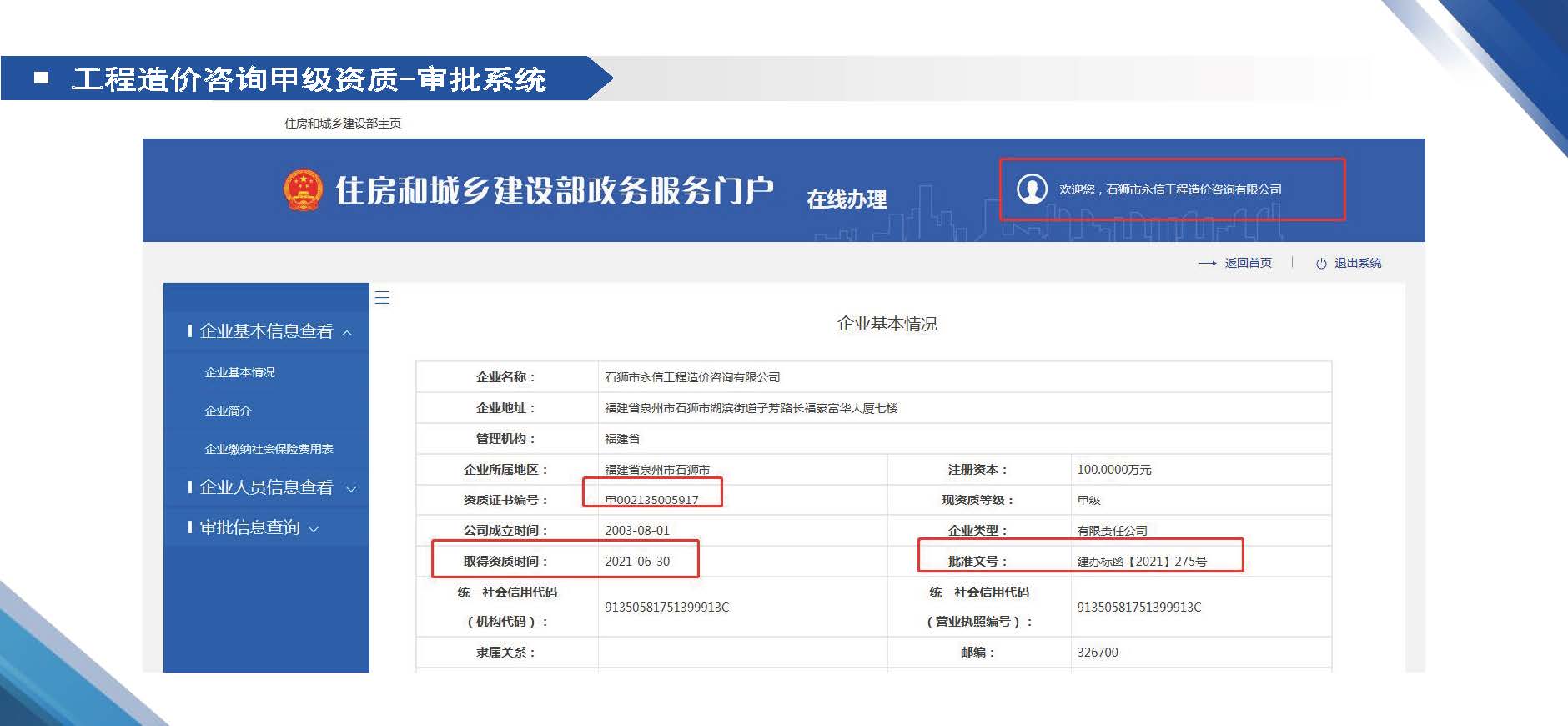Select approval number 建办标函【2021】275号
This screenshot has width=1568, height=726.
coord(1142,562)
